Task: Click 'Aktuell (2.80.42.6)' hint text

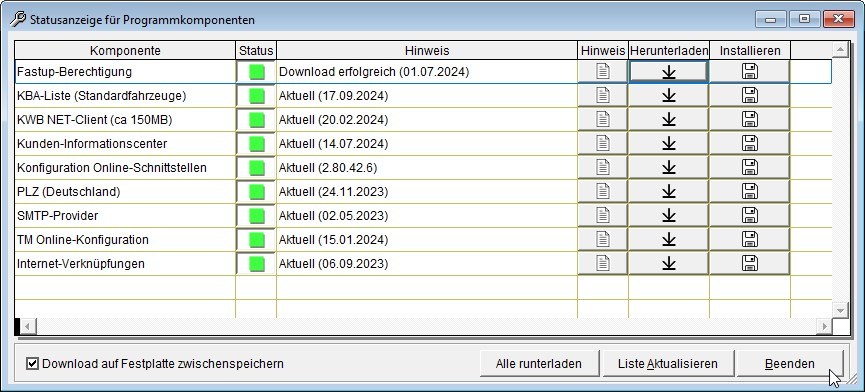Action: (x=328, y=168)
